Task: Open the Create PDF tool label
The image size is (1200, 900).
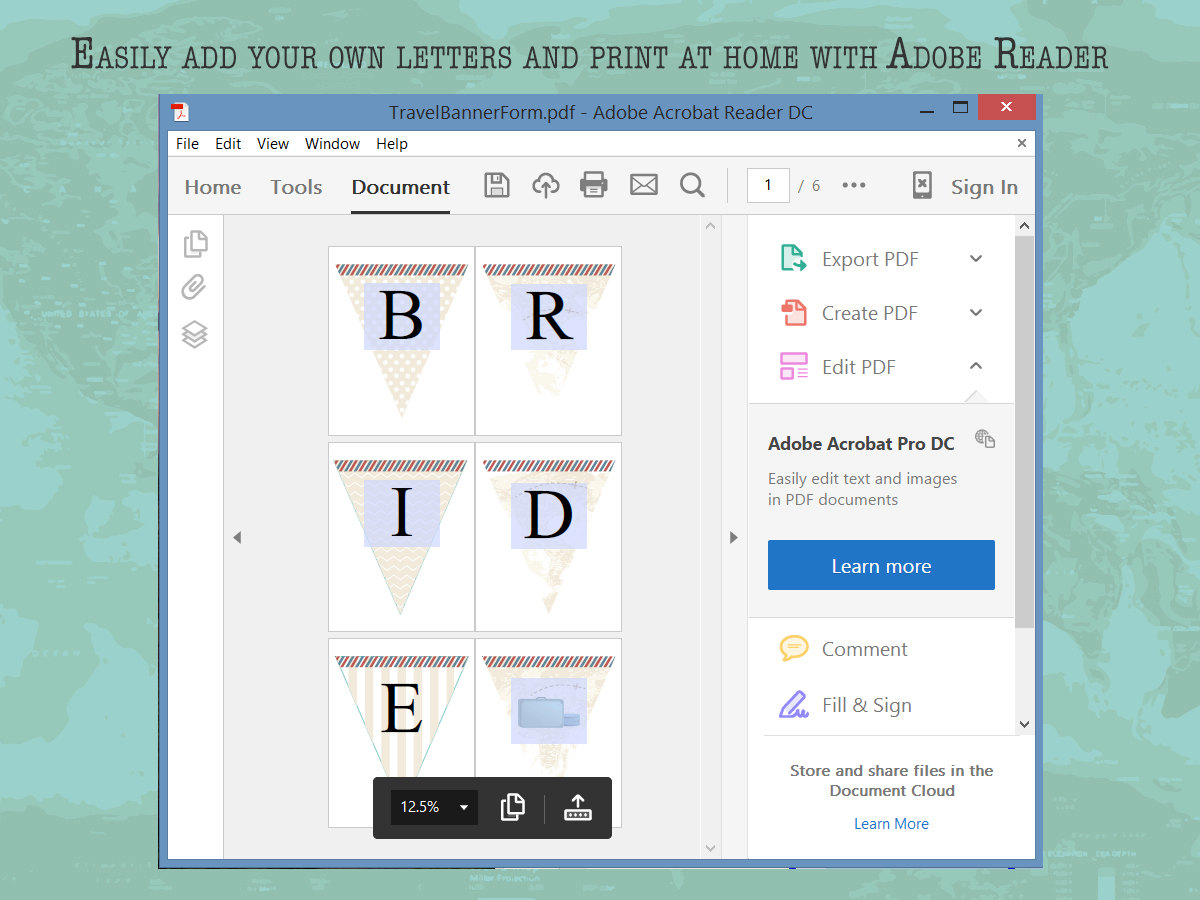Action: click(870, 313)
